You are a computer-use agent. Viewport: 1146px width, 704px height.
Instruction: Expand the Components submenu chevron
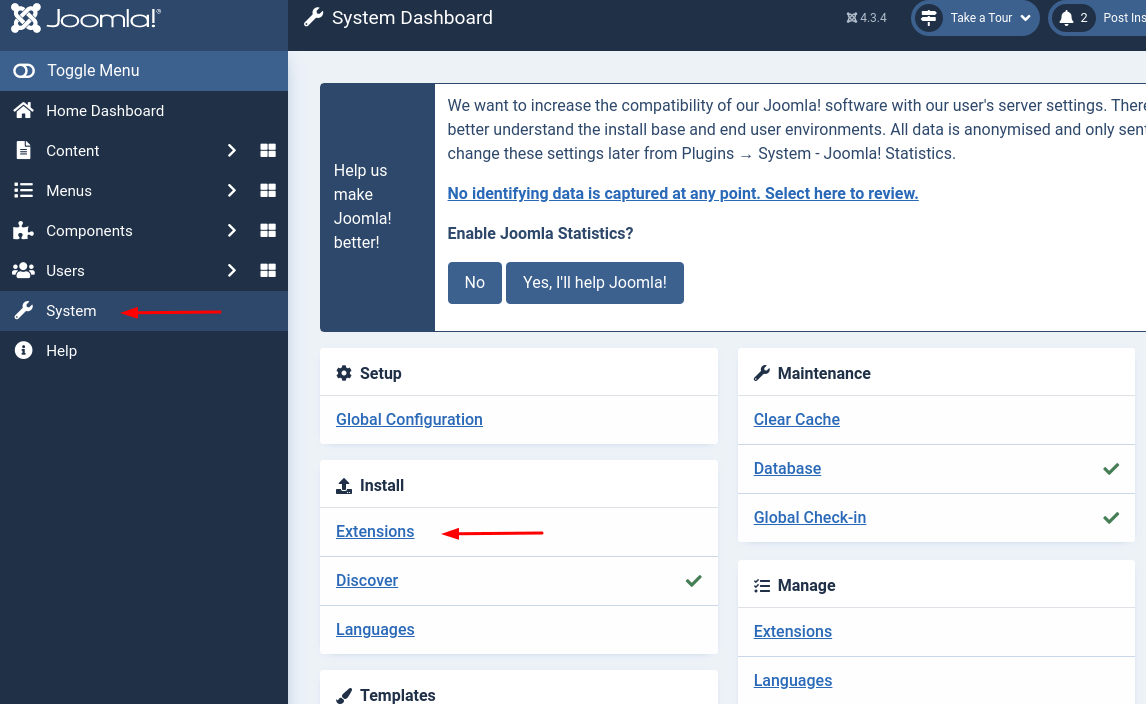click(x=232, y=231)
